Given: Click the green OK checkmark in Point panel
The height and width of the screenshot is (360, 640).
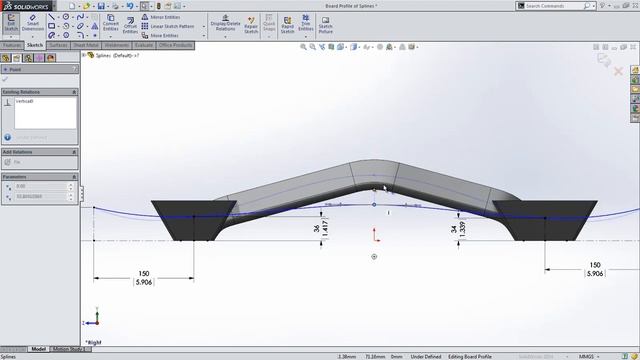Looking at the screenshot, I should pyautogui.click(x=5, y=79).
